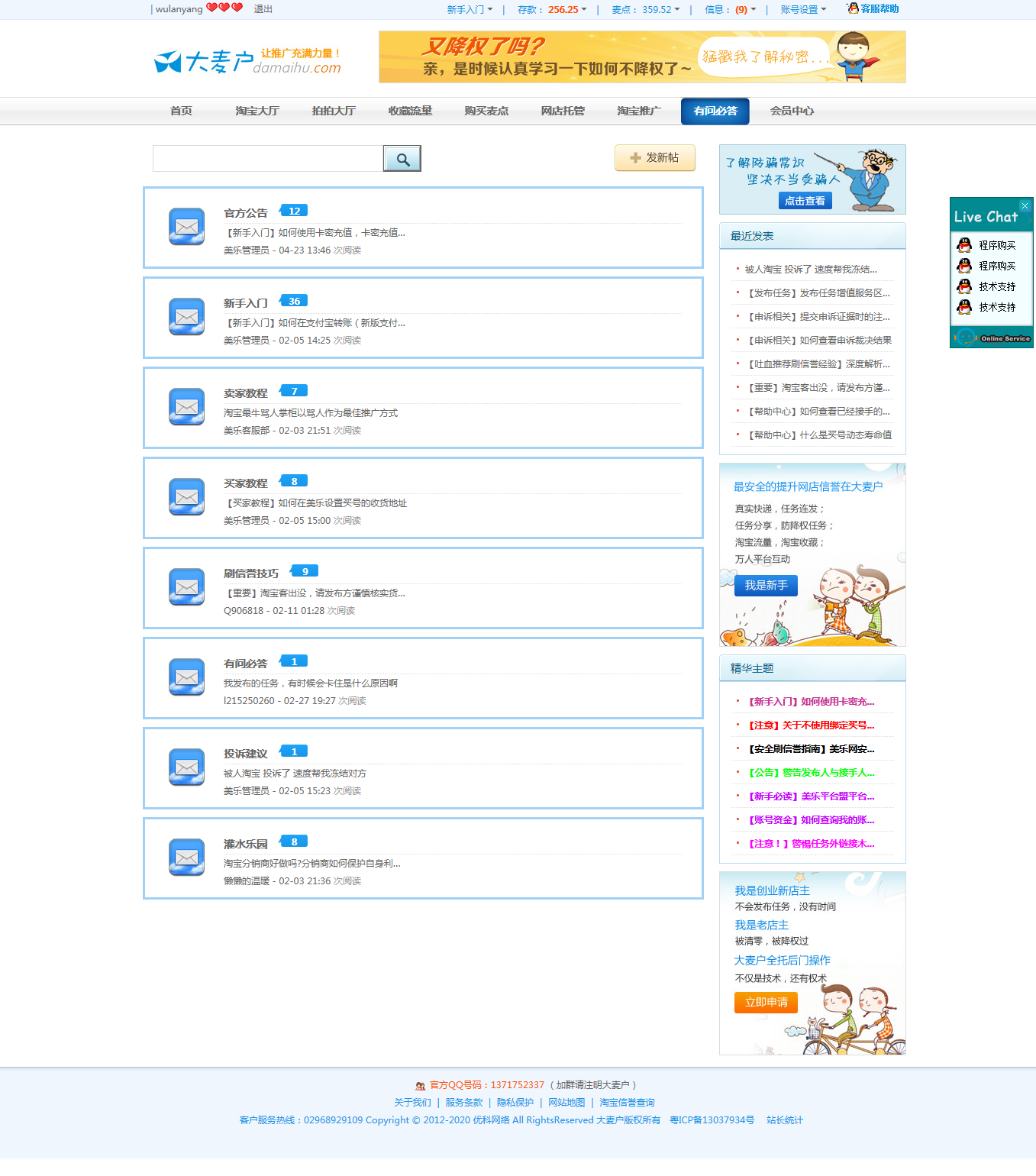Open the 隐私保护 footer link
1036x1176 pixels.
coord(515,1103)
